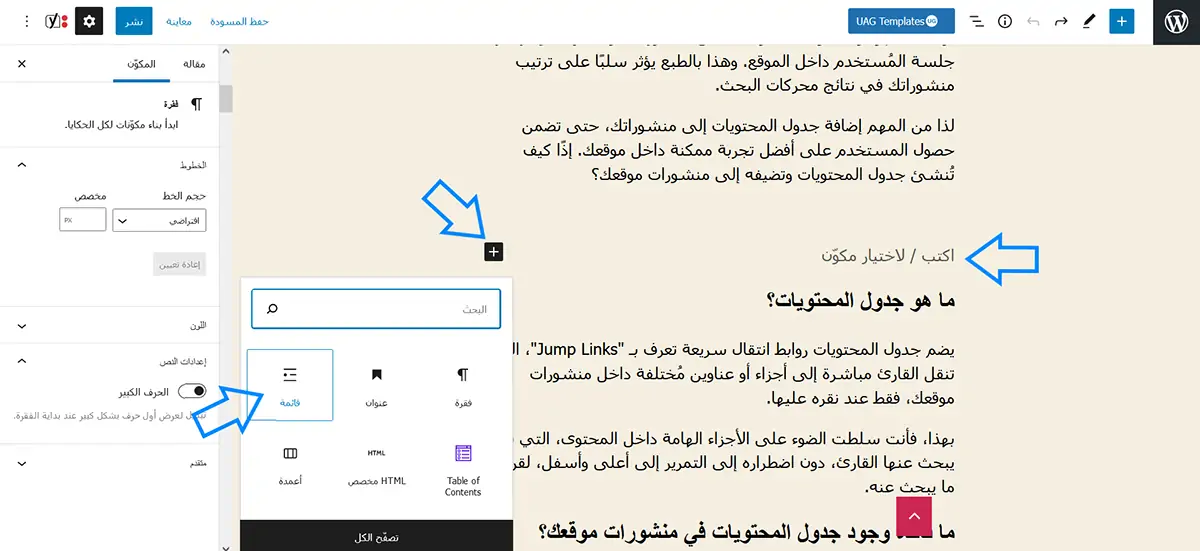Insert the Table of Contents block
Screen dimensions: 1200x551
tap(463, 469)
